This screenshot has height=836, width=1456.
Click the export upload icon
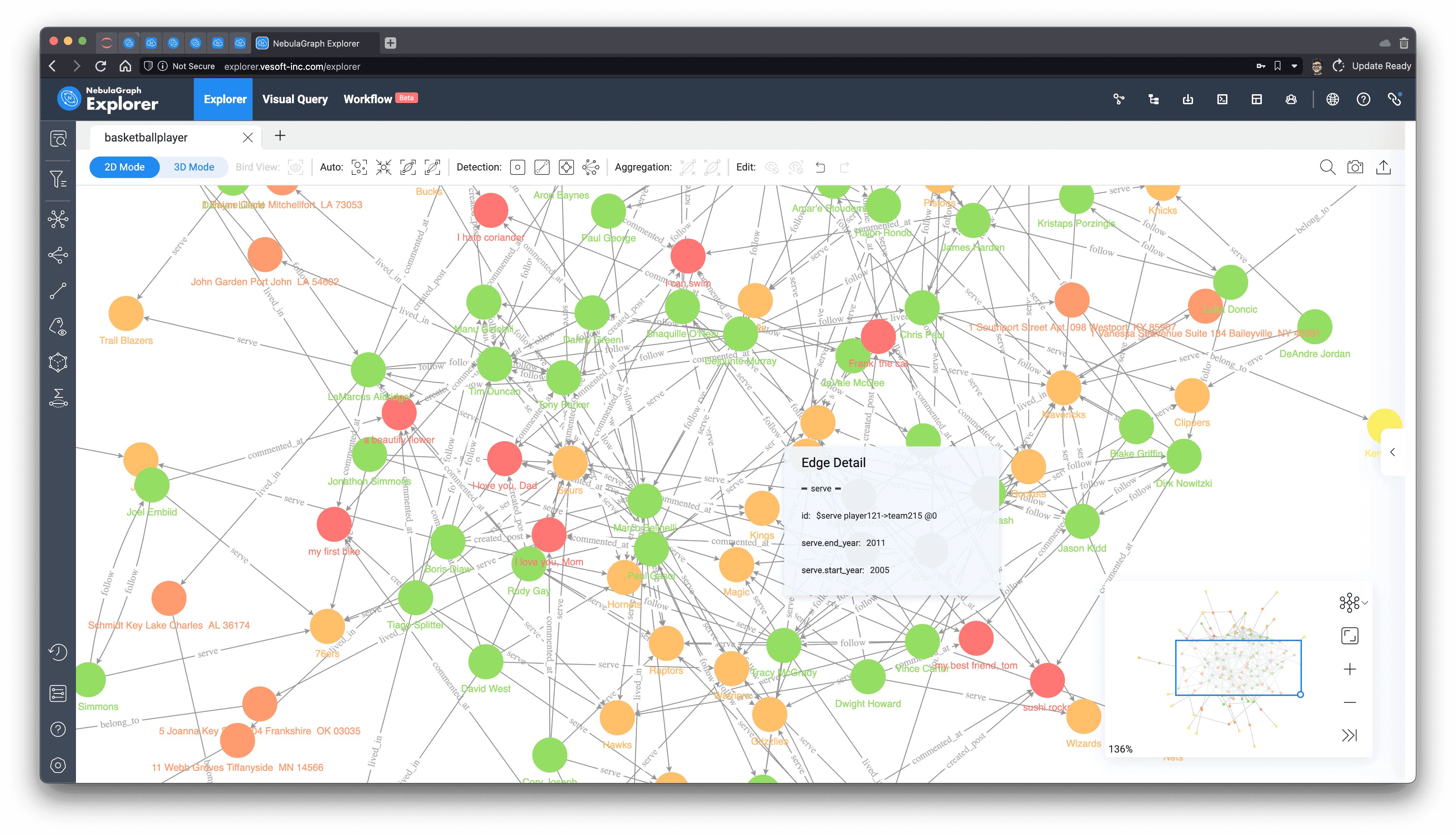click(1384, 167)
